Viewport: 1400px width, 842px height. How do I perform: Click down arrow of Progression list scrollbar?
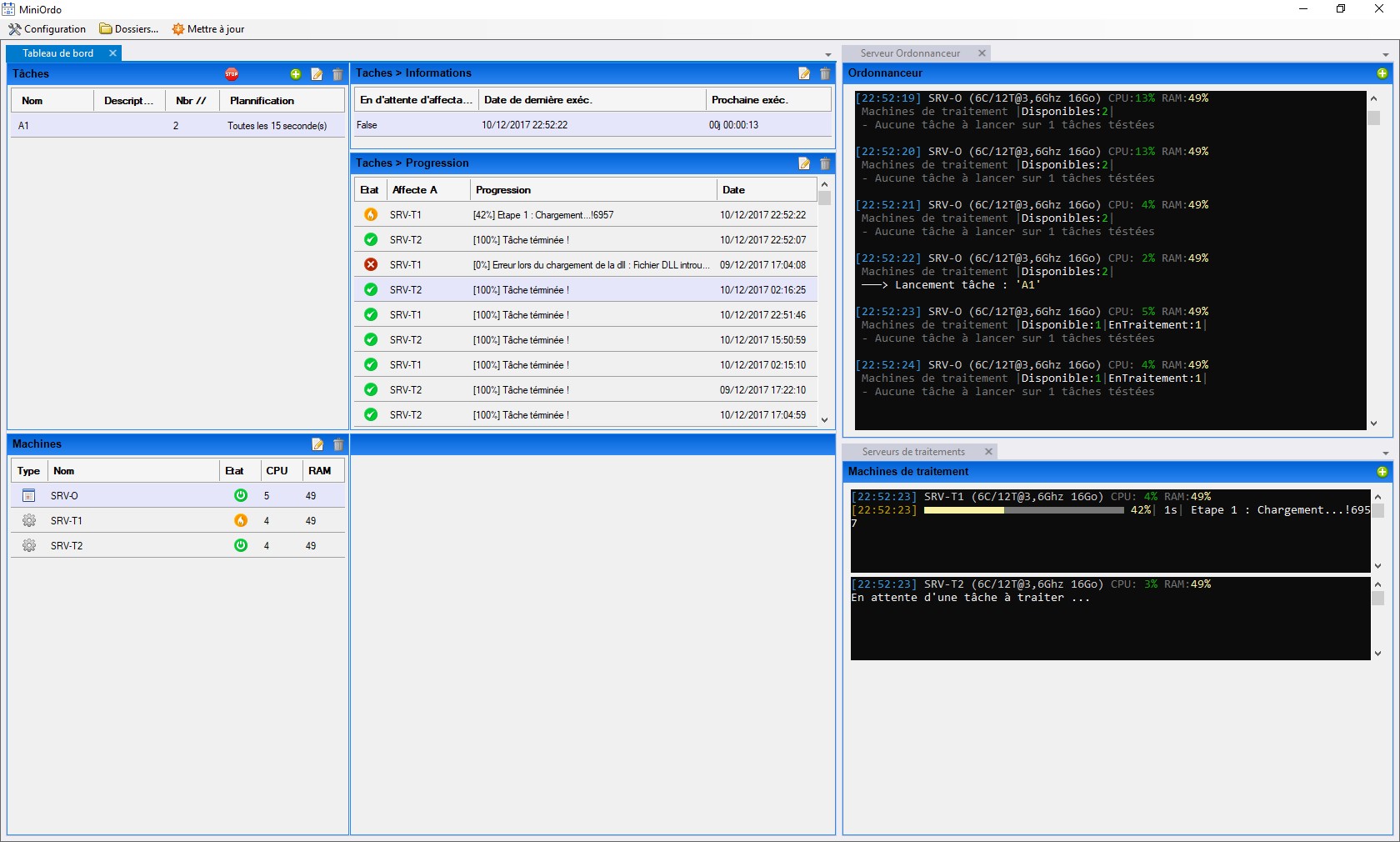[x=824, y=420]
